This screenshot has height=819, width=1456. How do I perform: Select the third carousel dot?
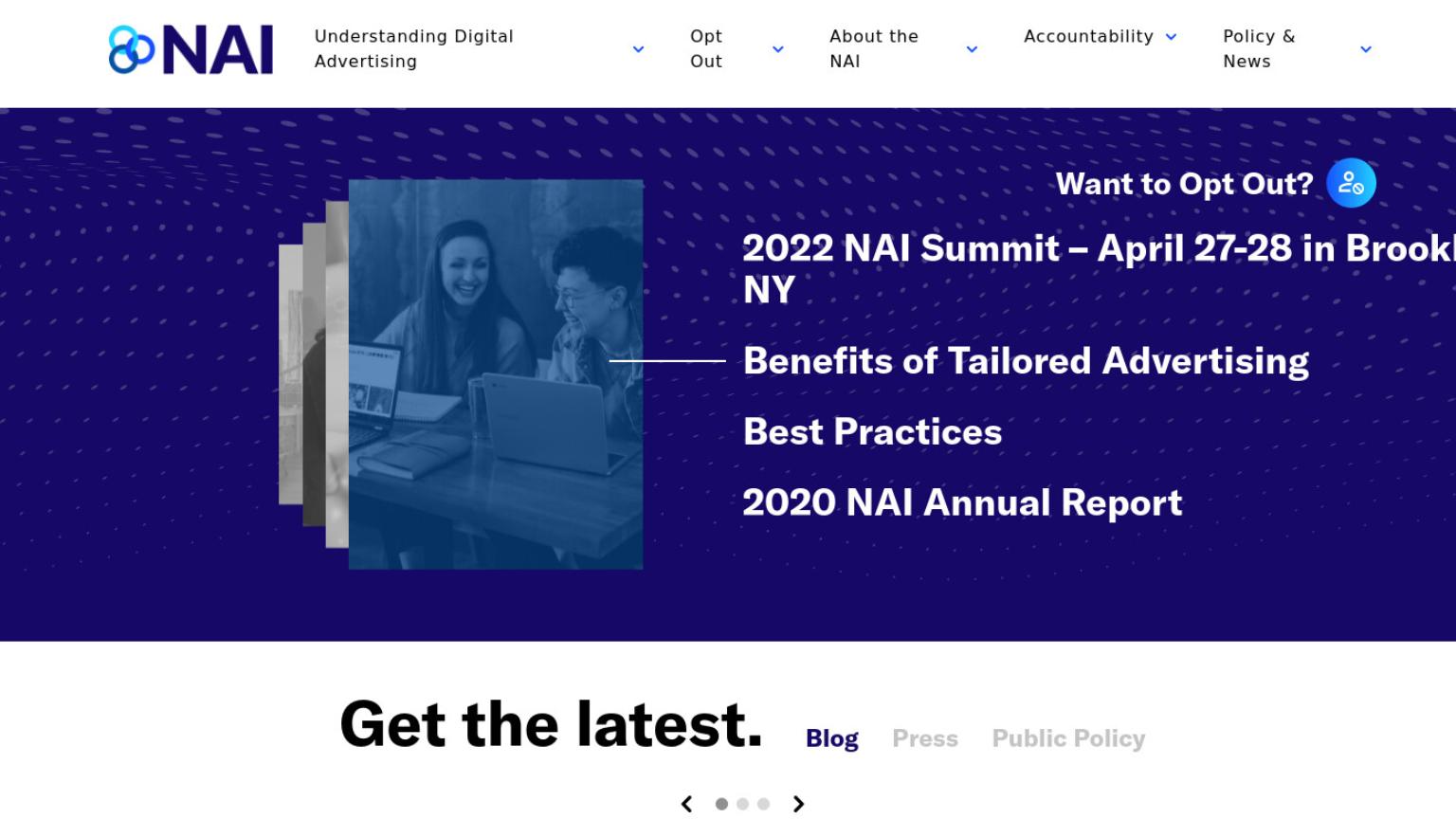pyautogui.click(x=763, y=804)
